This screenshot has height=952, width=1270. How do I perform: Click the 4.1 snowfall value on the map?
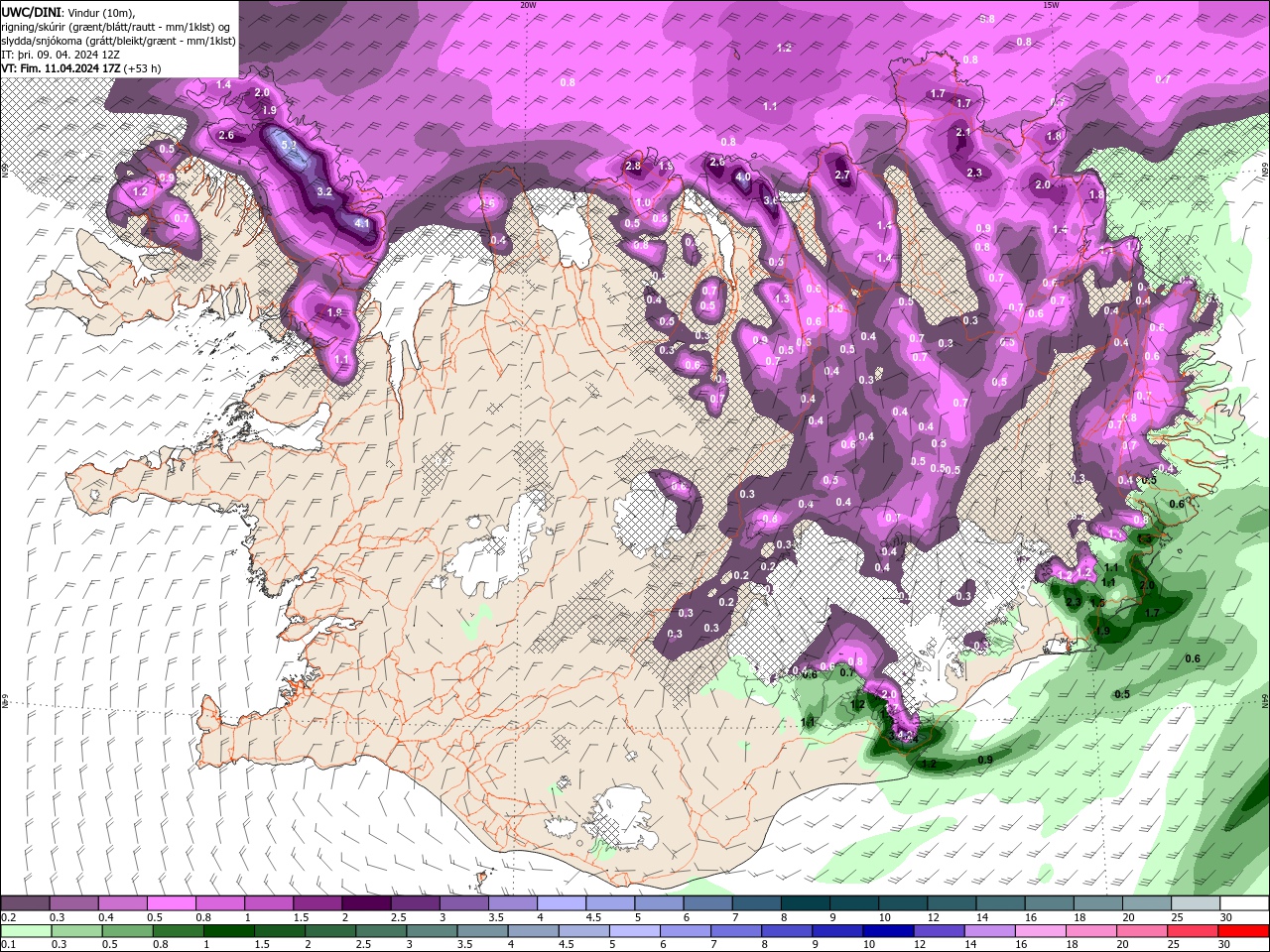coord(362,223)
